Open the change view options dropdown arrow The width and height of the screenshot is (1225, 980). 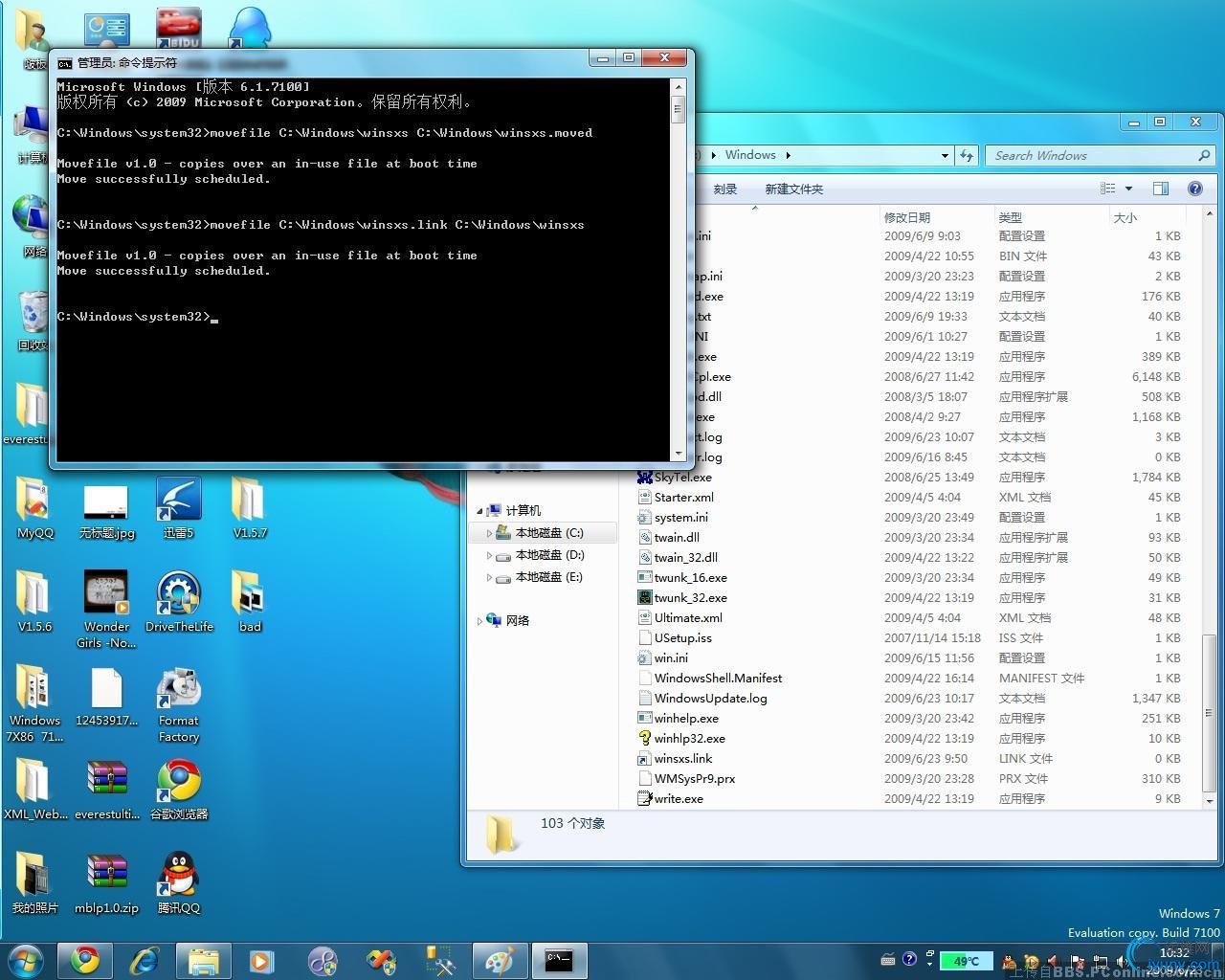(x=1129, y=189)
